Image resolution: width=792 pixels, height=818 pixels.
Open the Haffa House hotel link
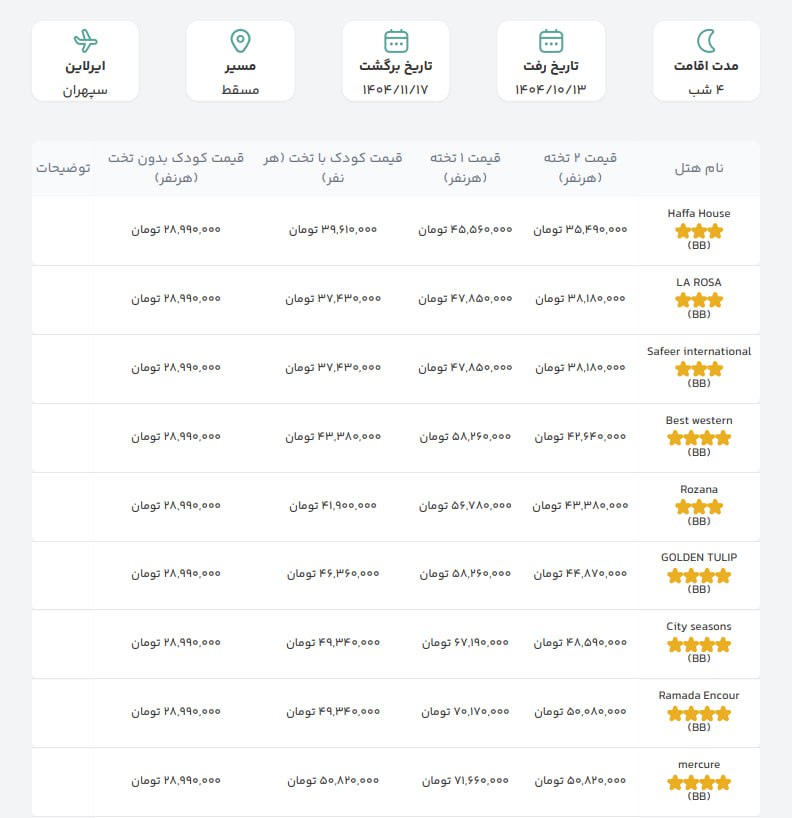click(x=699, y=213)
